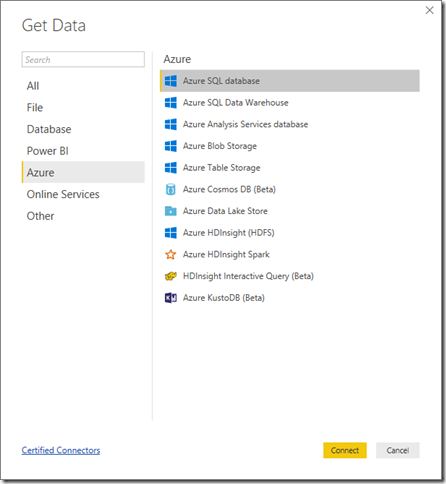The width and height of the screenshot is (446, 484).
Task: Click the Azure SQL database Windows icon
Action: coord(171,81)
